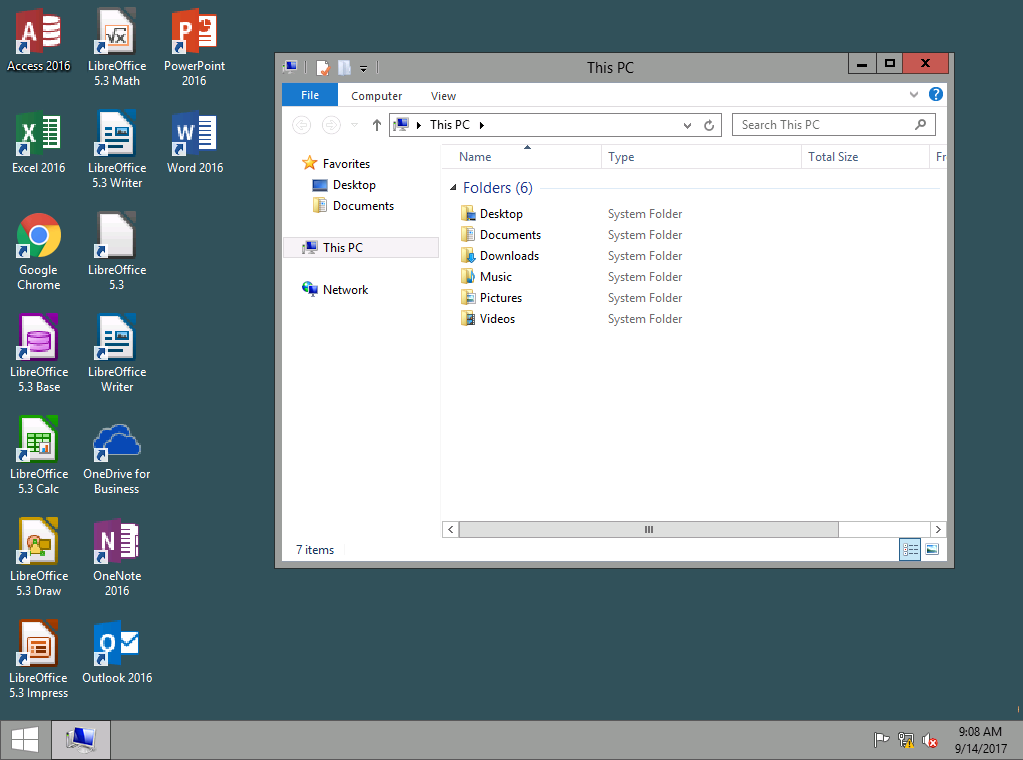Open the quick access toolbar customize dropdown
1023x760 pixels.
pos(364,67)
